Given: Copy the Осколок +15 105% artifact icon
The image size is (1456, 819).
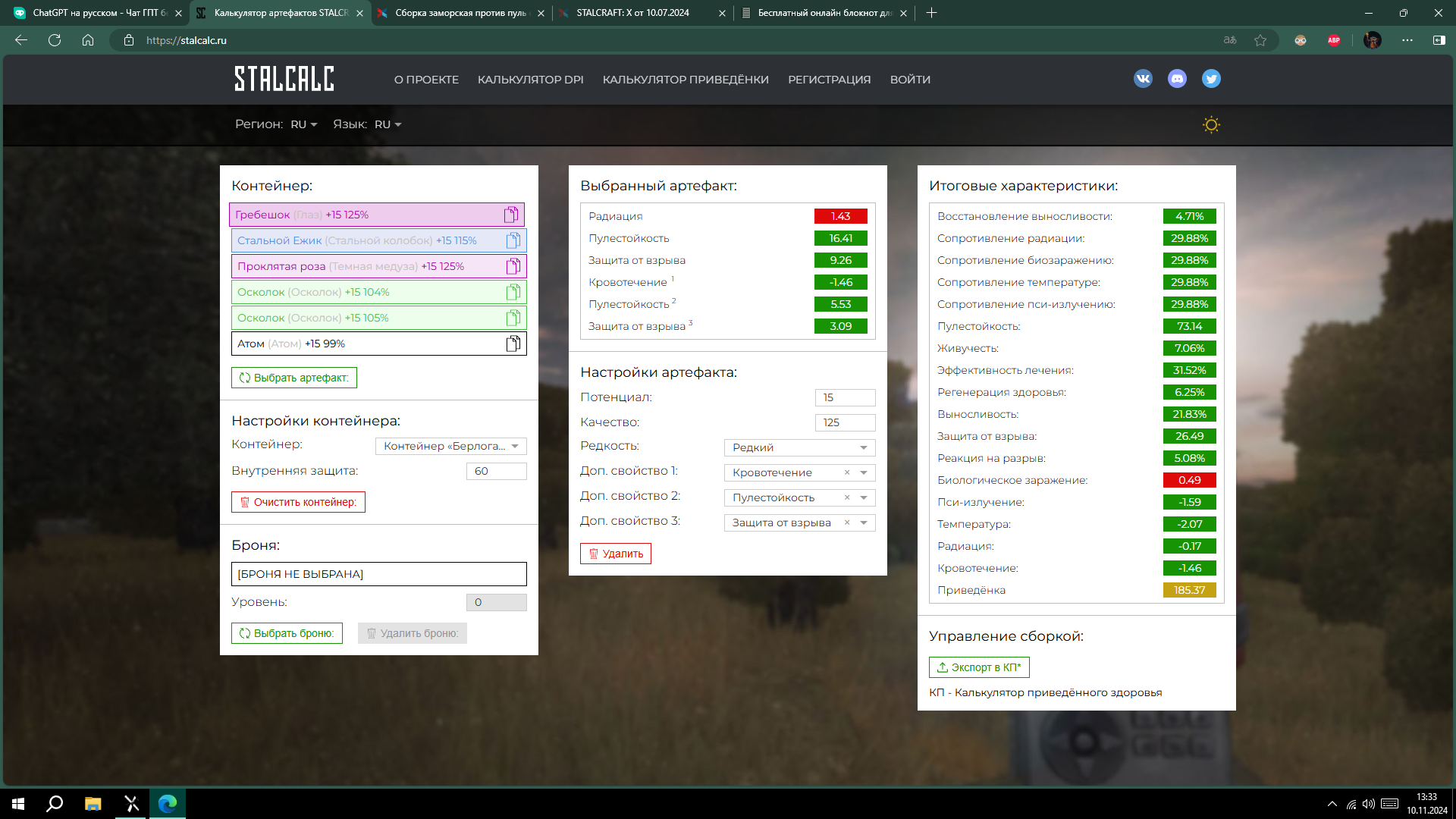Looking at the screenshot, I should [x=513, y=318].
